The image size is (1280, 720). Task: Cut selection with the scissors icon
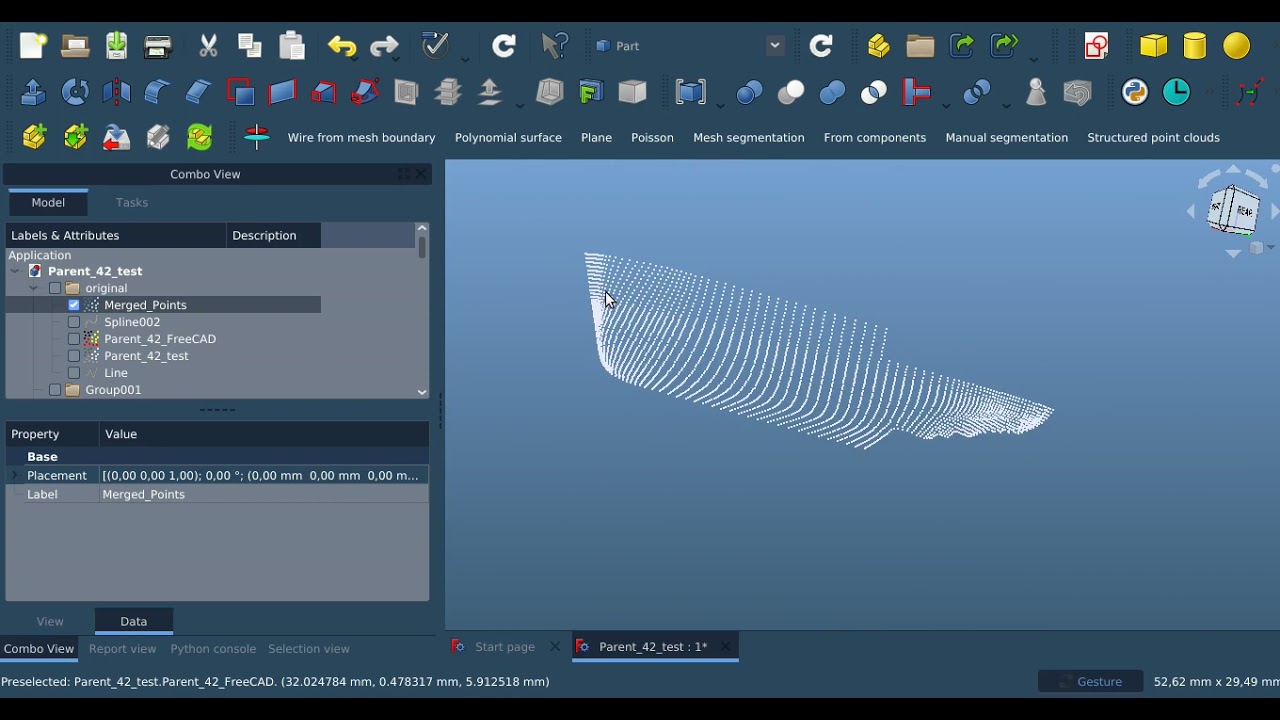[x=208, y=46]
